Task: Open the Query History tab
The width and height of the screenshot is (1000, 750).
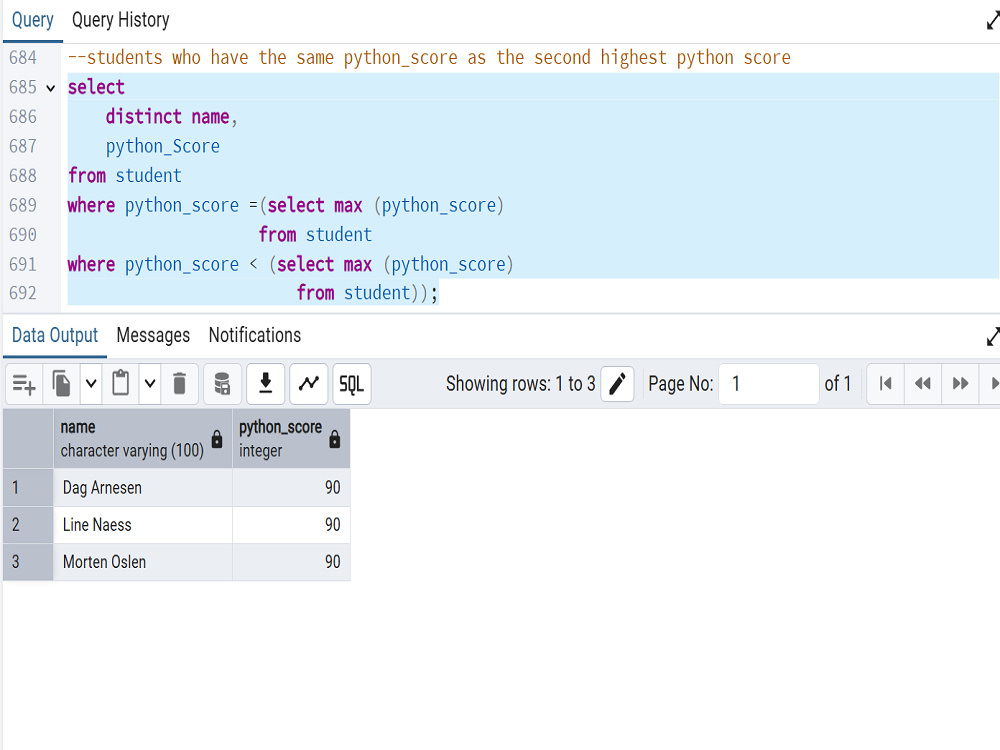Action: tap(121, 20)
